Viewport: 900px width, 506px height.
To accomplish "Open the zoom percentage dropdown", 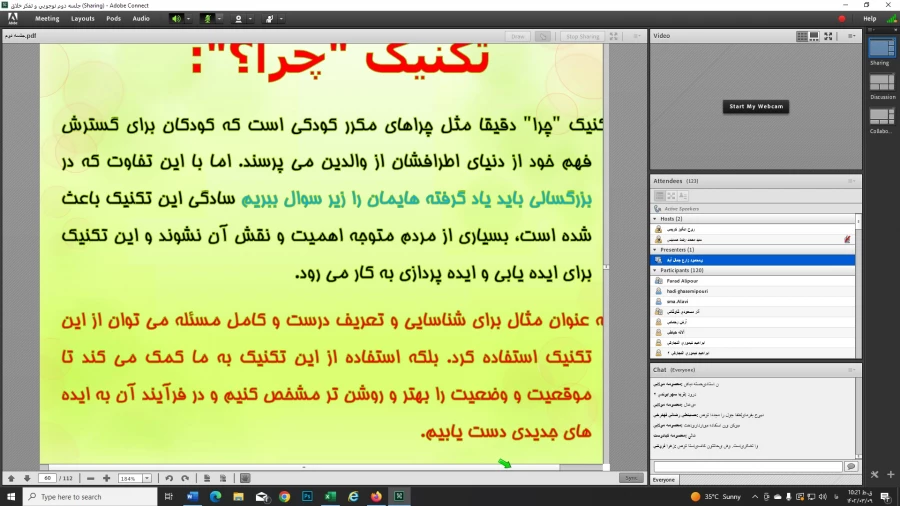I will (147, 478).
